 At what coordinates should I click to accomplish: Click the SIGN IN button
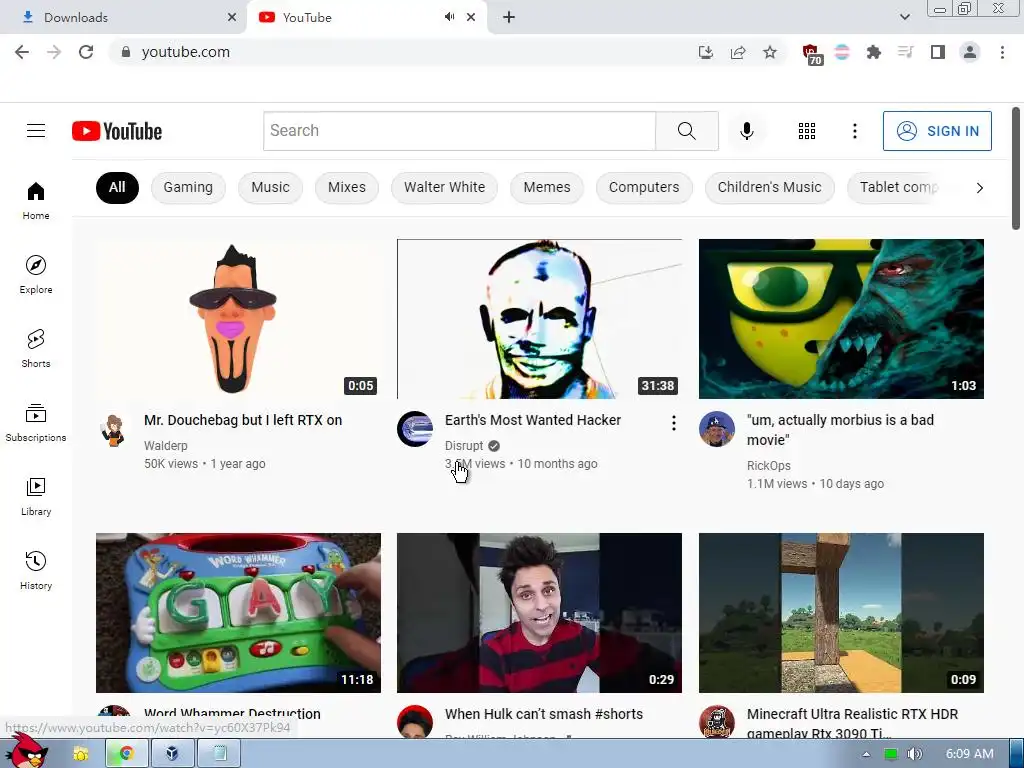click(937, 131)
